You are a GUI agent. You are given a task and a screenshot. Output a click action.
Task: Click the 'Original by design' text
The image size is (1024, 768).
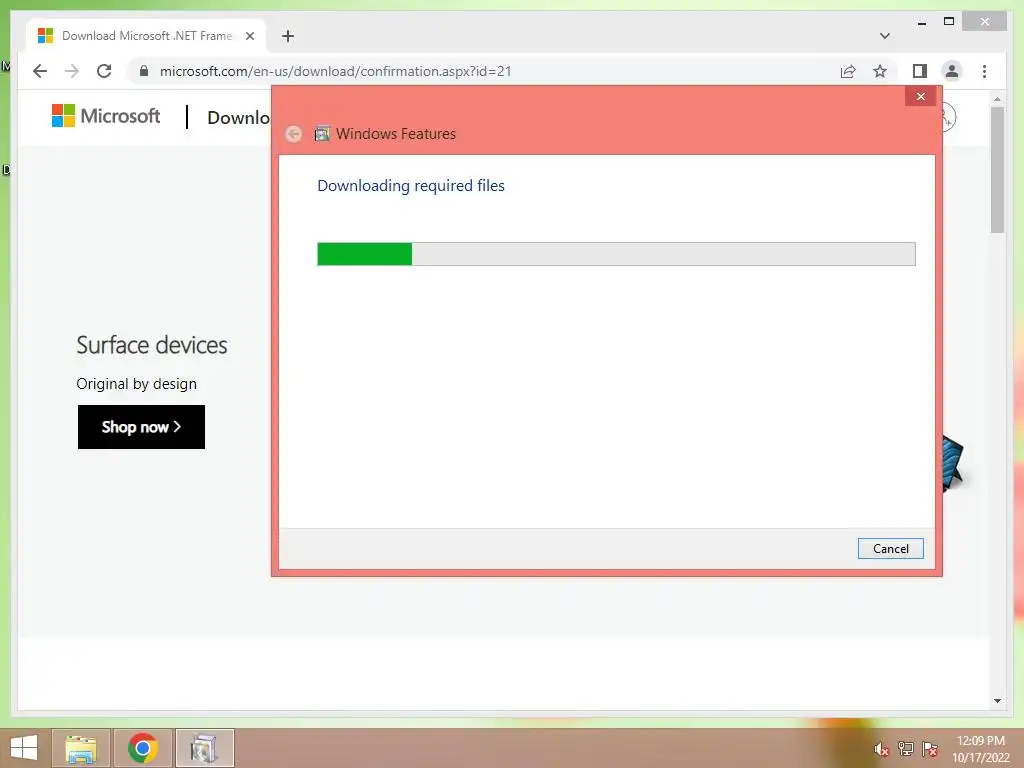[x=136, y=384]
